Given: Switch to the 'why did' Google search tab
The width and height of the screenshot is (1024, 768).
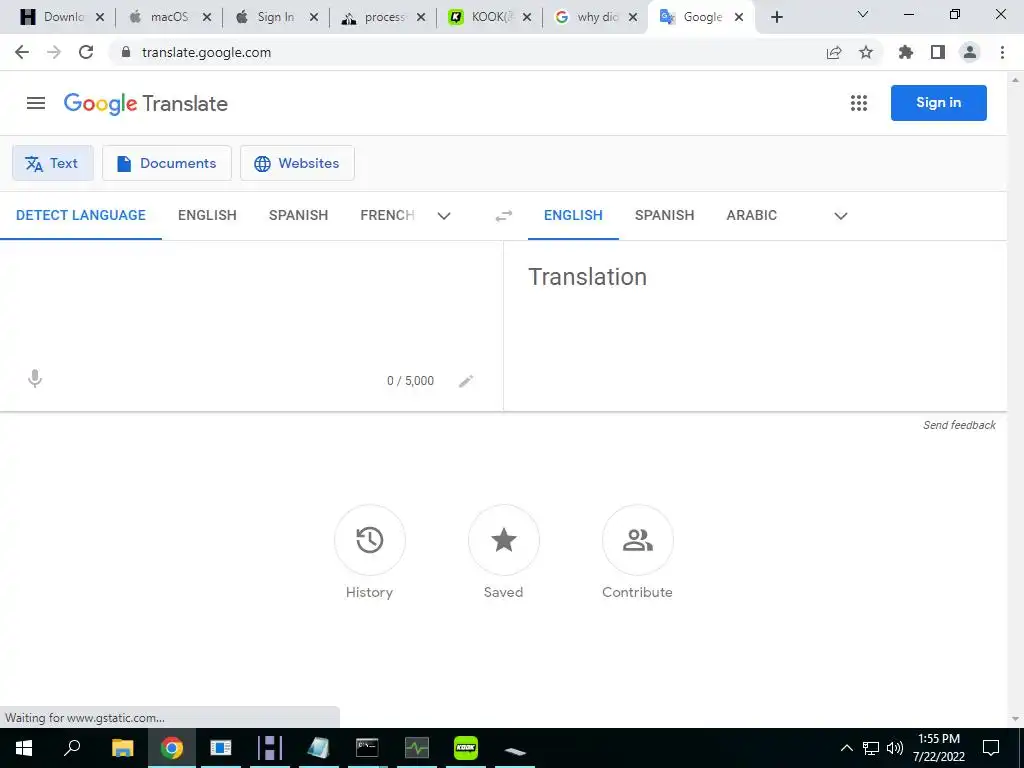Looking at the screenshot, I should click(x=596, y=17).
